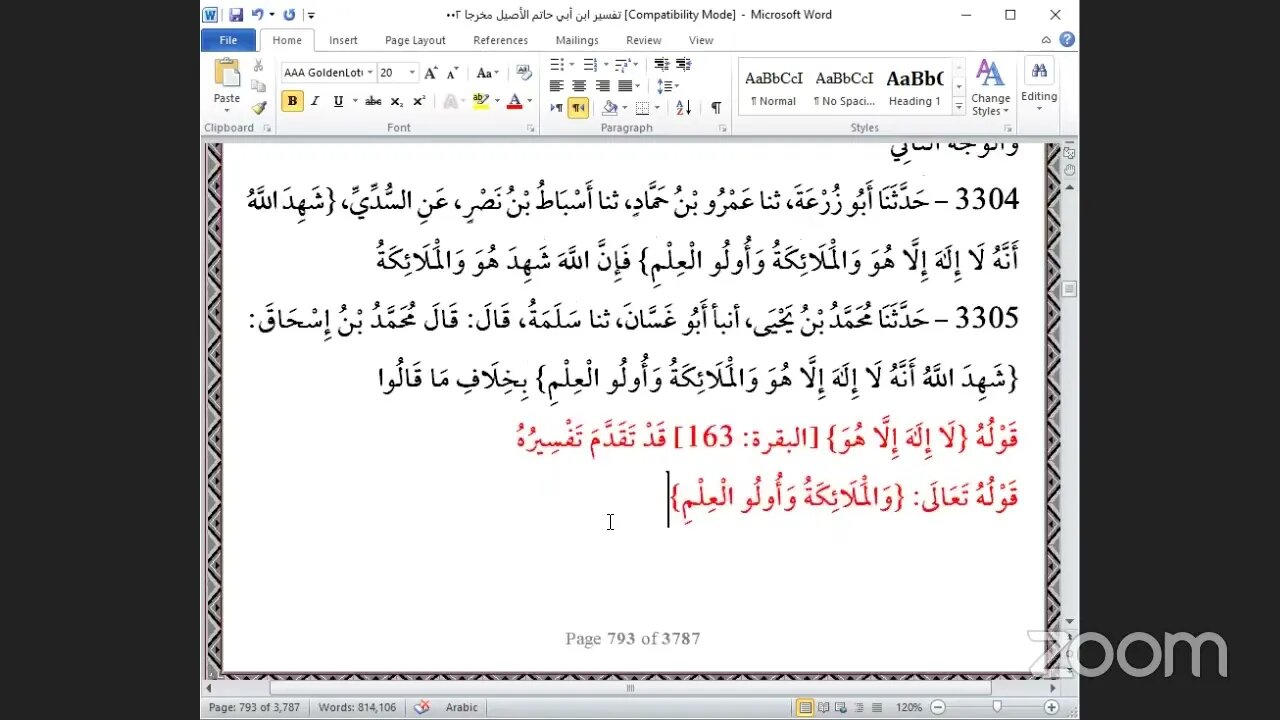Expand the Styles gallery
Image resolution: width=1280 pixels, height=720 pixels.
point(959,107)
